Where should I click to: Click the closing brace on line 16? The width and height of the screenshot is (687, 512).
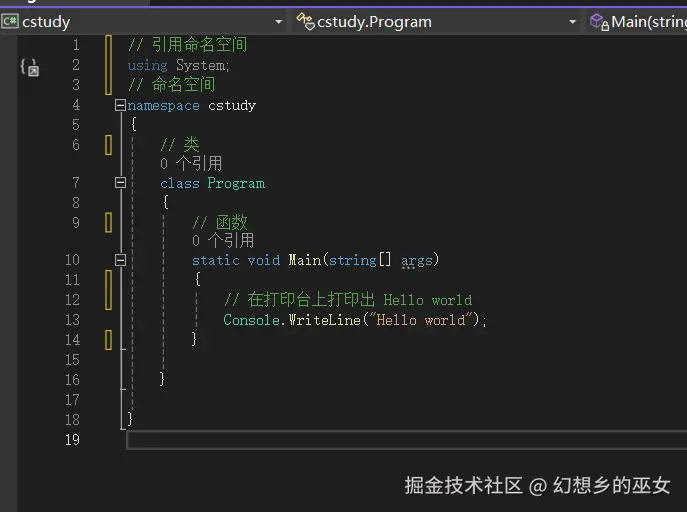click(x=162, y=379)
